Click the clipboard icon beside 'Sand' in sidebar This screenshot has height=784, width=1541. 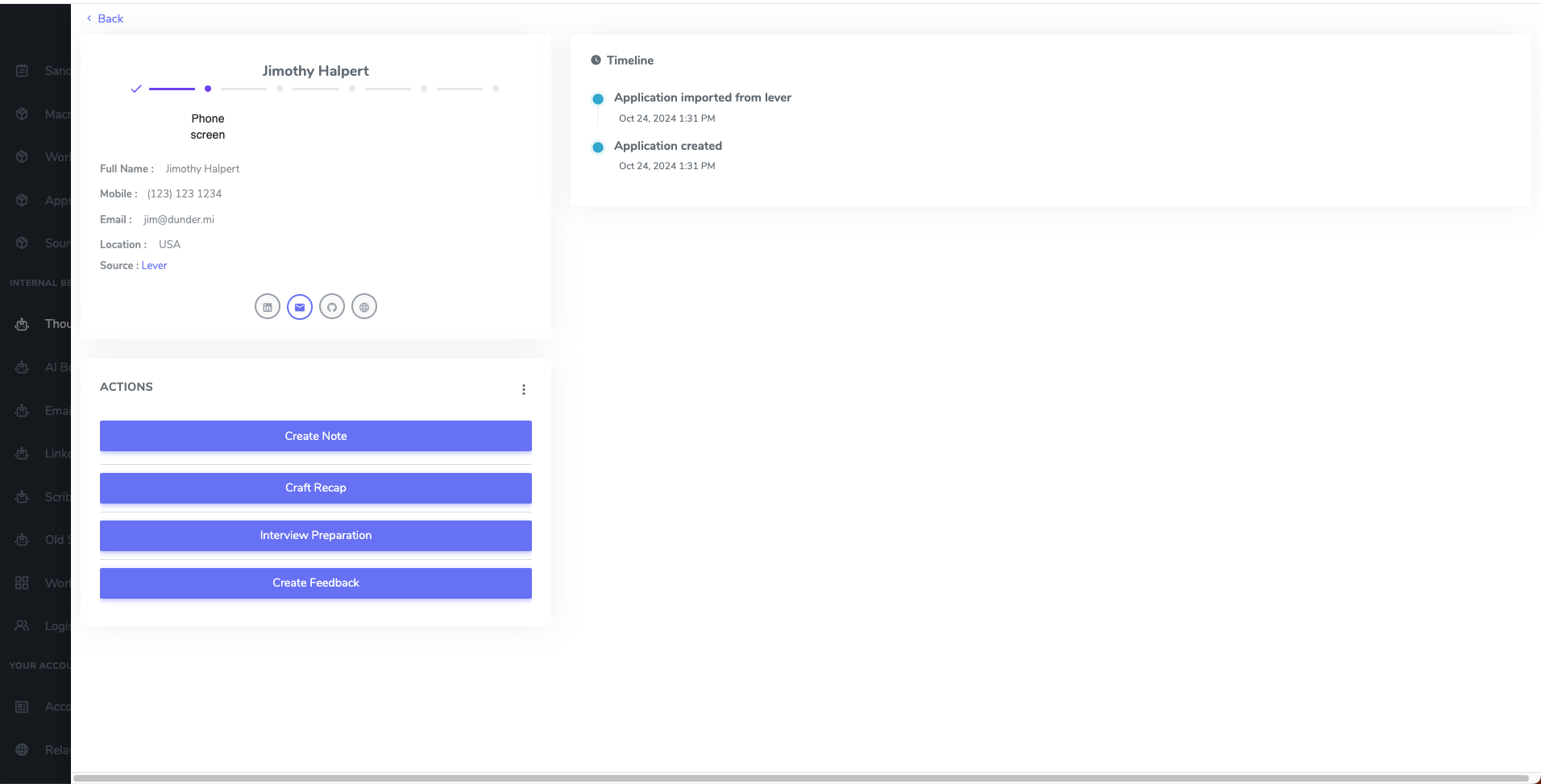pyautogui.click(x=23, y=71)
